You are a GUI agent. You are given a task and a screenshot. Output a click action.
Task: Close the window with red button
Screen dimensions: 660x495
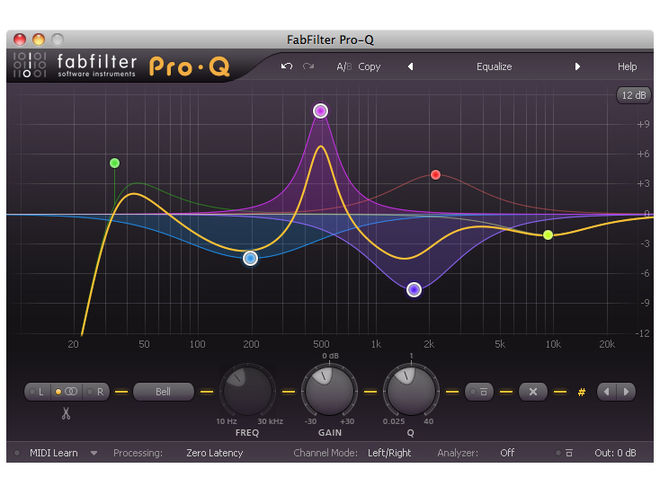(x=20, y=40)
